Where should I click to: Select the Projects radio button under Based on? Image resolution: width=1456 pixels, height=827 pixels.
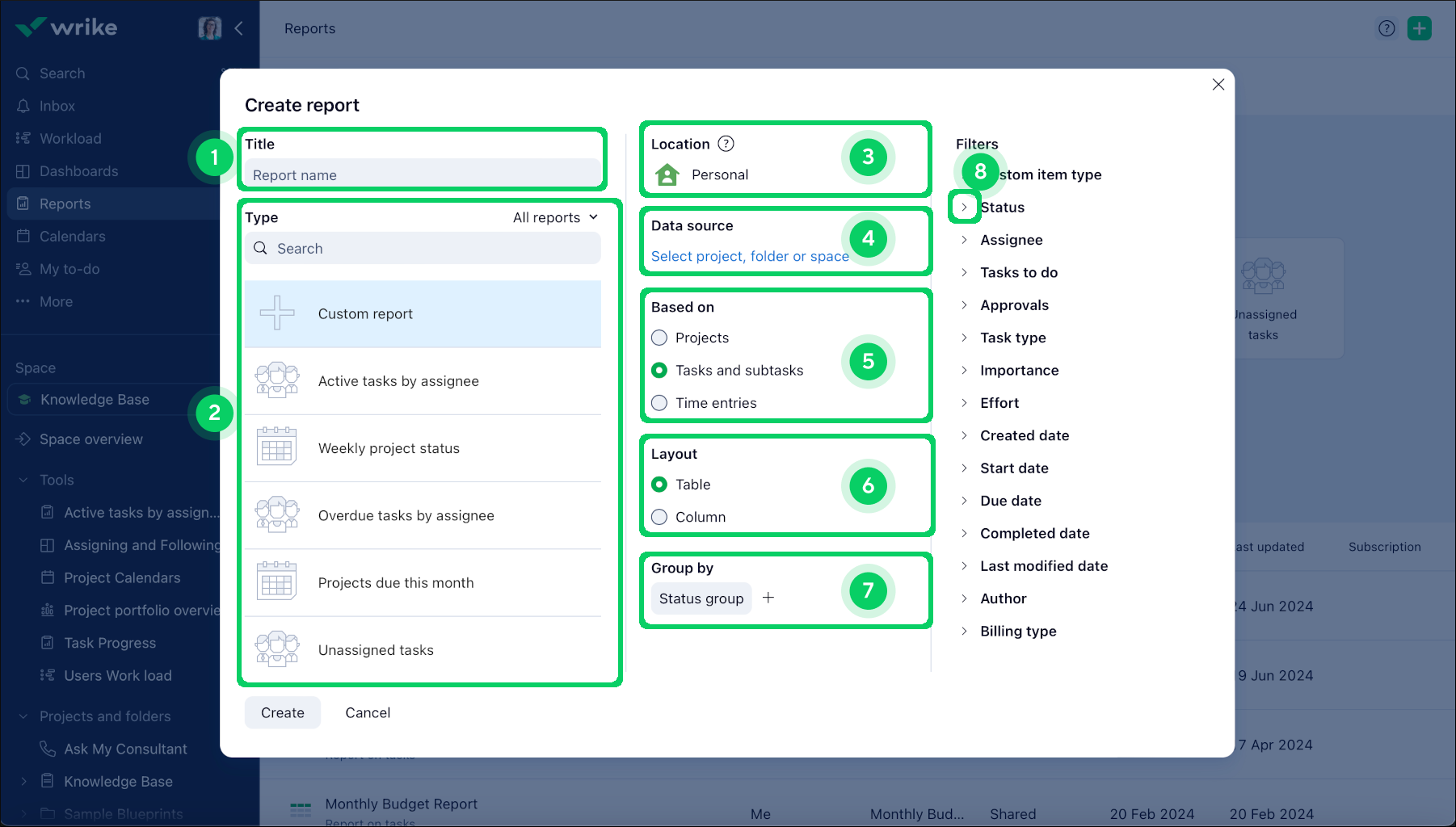coord(659,338)
